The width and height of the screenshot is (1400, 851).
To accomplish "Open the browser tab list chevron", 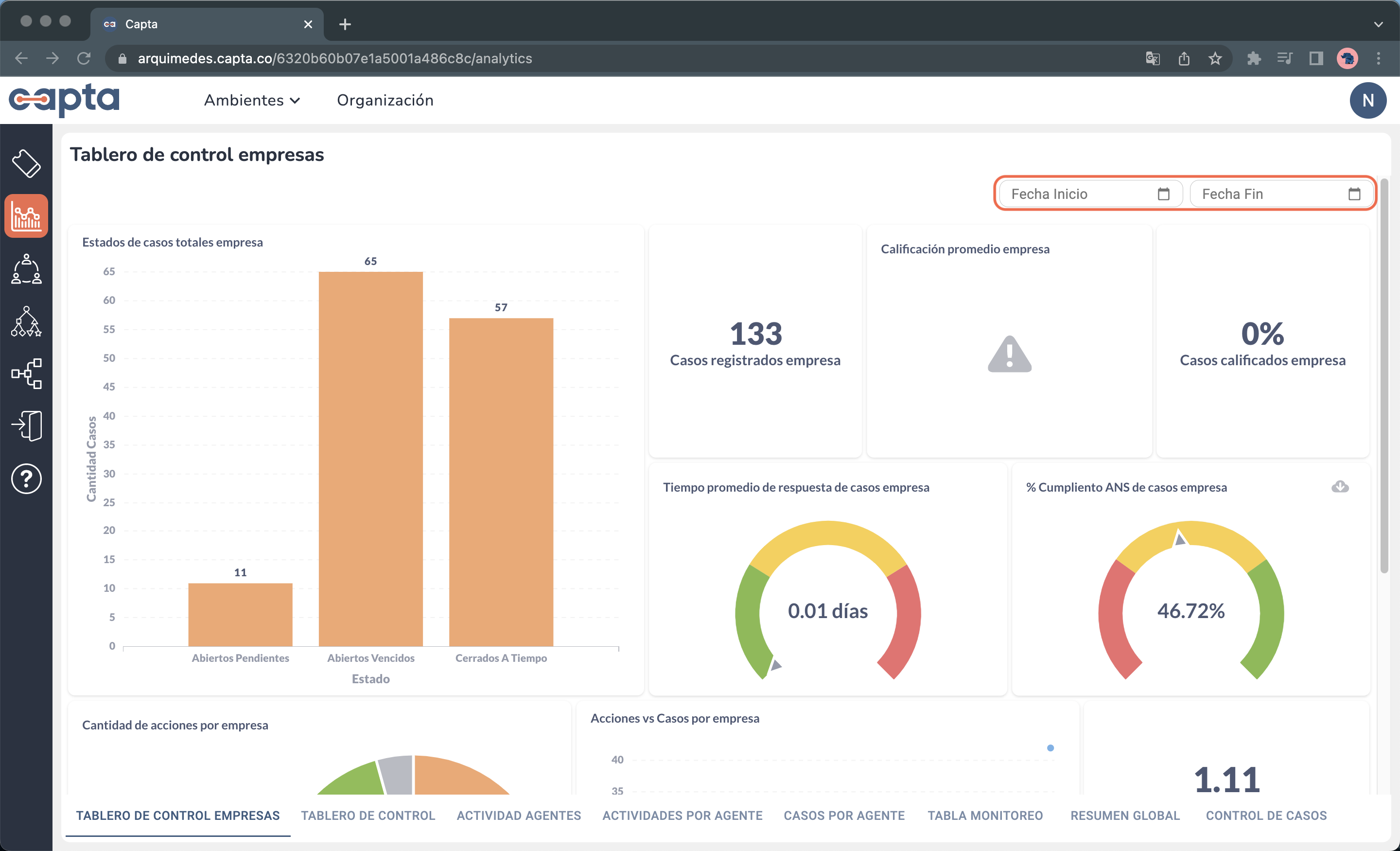I will (x=1378, y=24).
